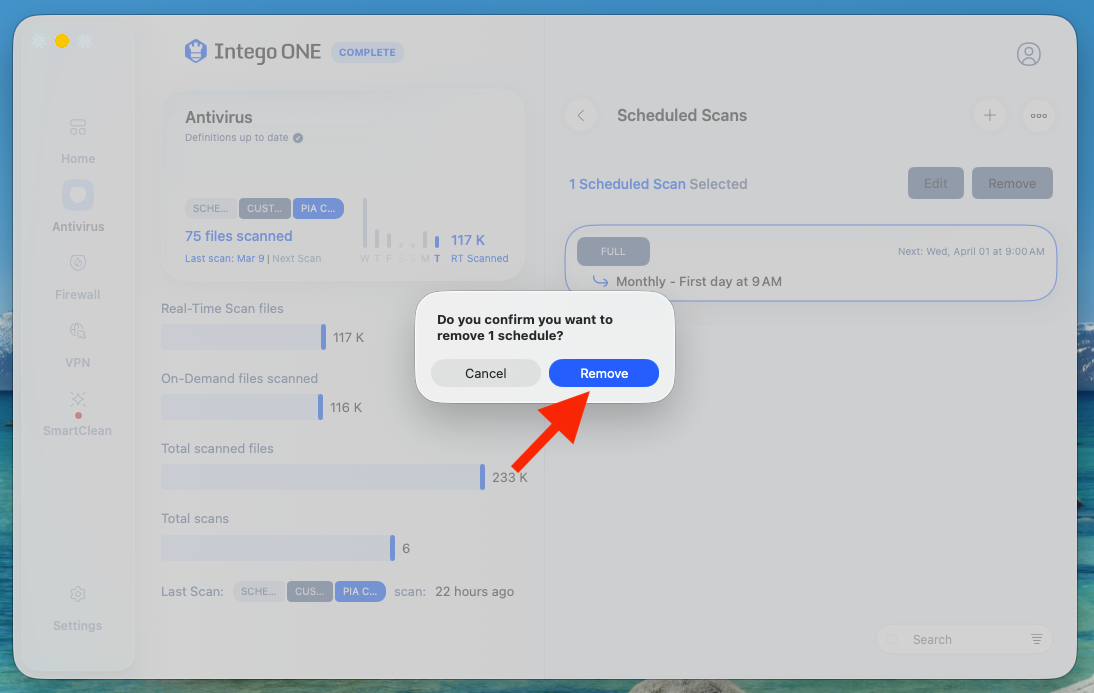Click the 22 hours ago text
The image size is (1094, 693).
tap(474, 592)
